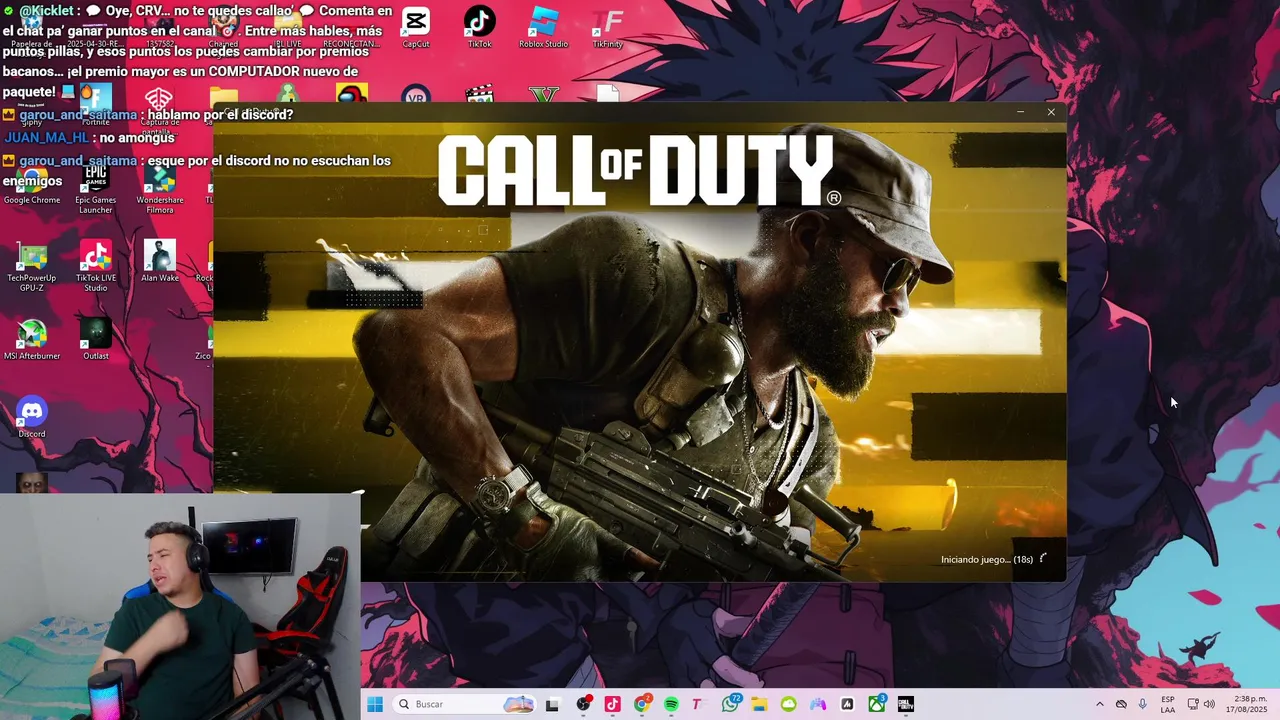
Task: Click the taskbar Buscar search box
Action: (466, 704)
